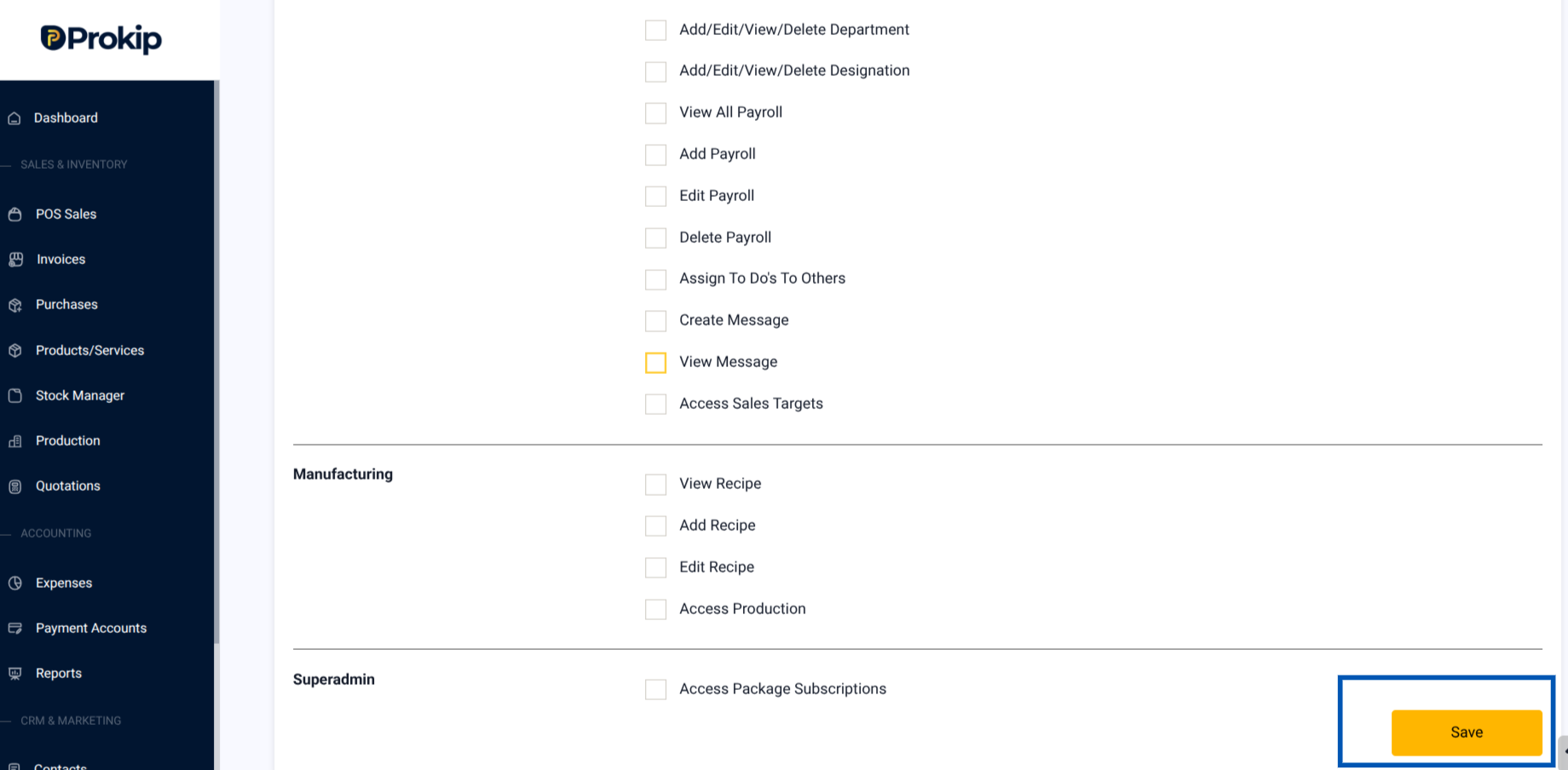Enable the View All Payroll checkbox
This screenshot has height=770, width=1568.
(x=655, y=112)
